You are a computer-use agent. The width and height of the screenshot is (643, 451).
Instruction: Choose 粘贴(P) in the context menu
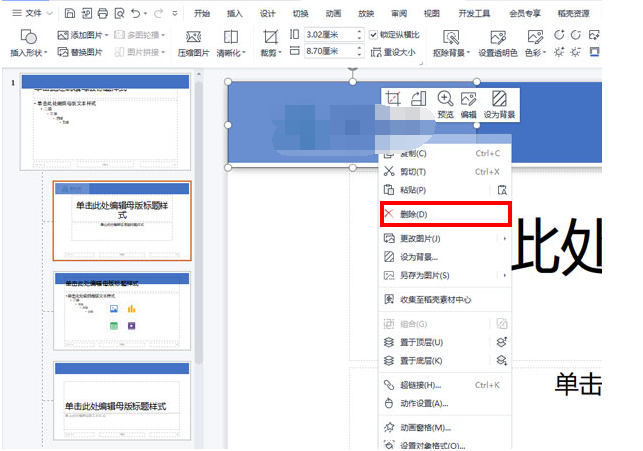[445, 190]
